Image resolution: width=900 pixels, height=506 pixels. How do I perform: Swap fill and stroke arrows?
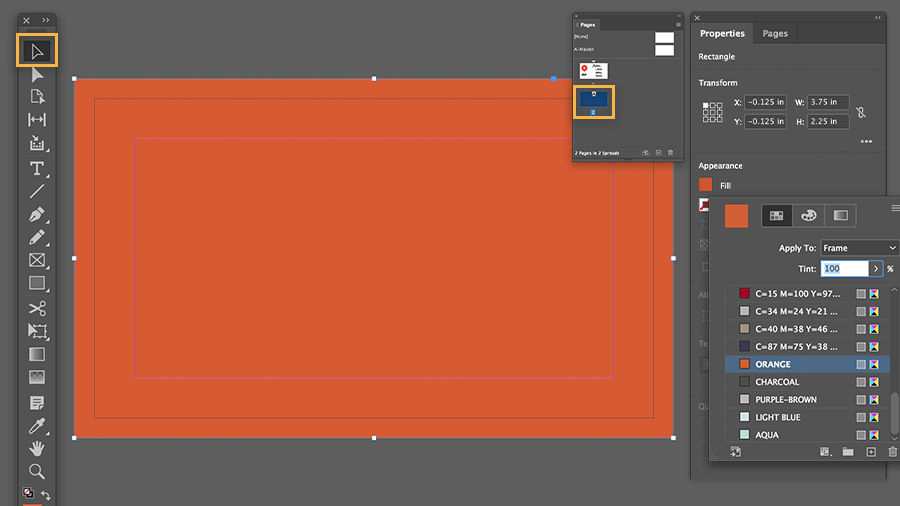[46, 495]
